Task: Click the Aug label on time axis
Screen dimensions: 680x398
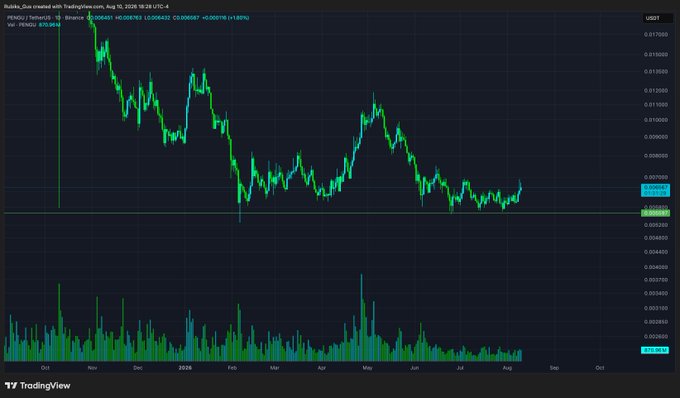Action: click(507, 368)
